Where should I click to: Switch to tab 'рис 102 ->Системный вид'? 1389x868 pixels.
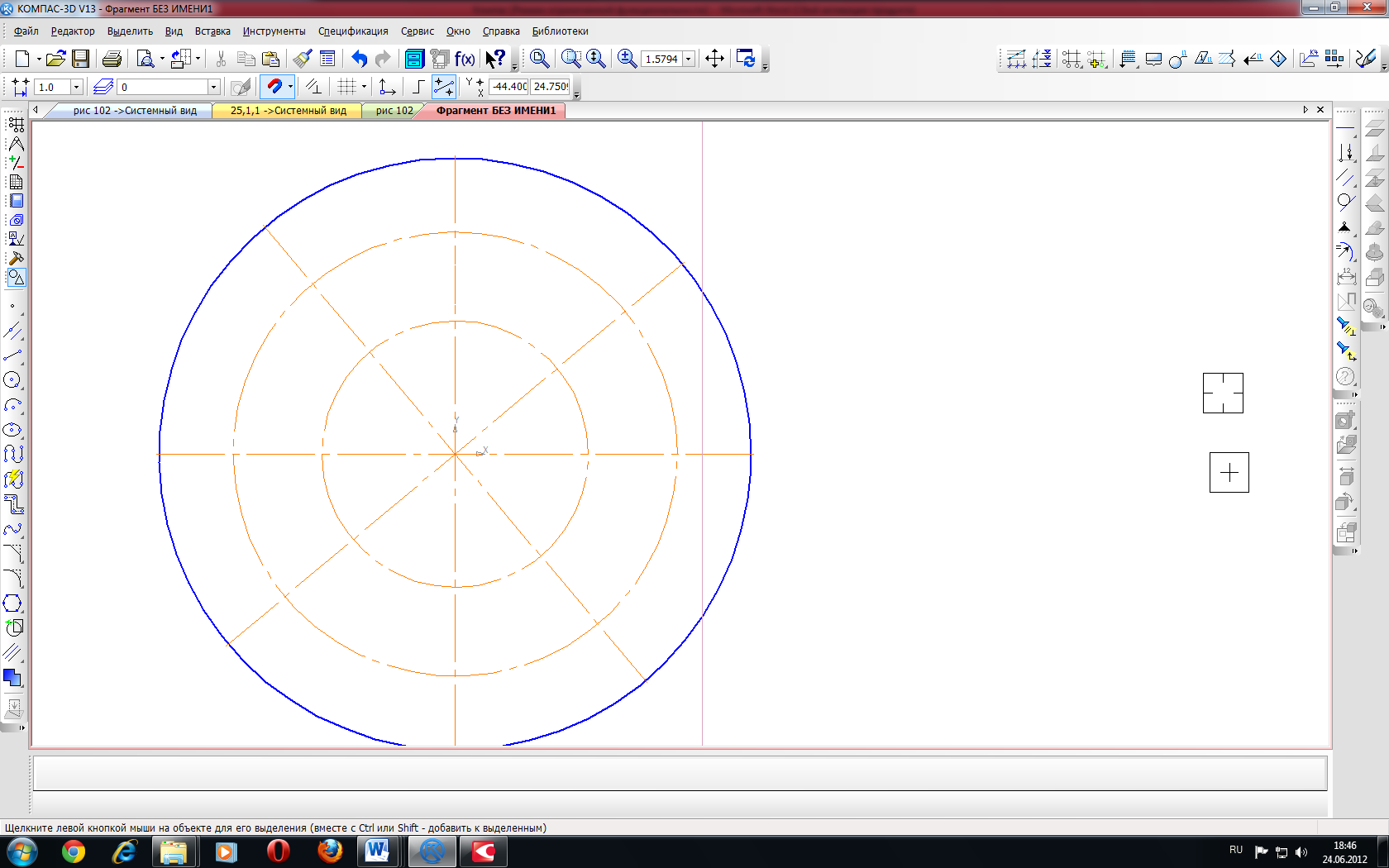[x=134, y=111]
